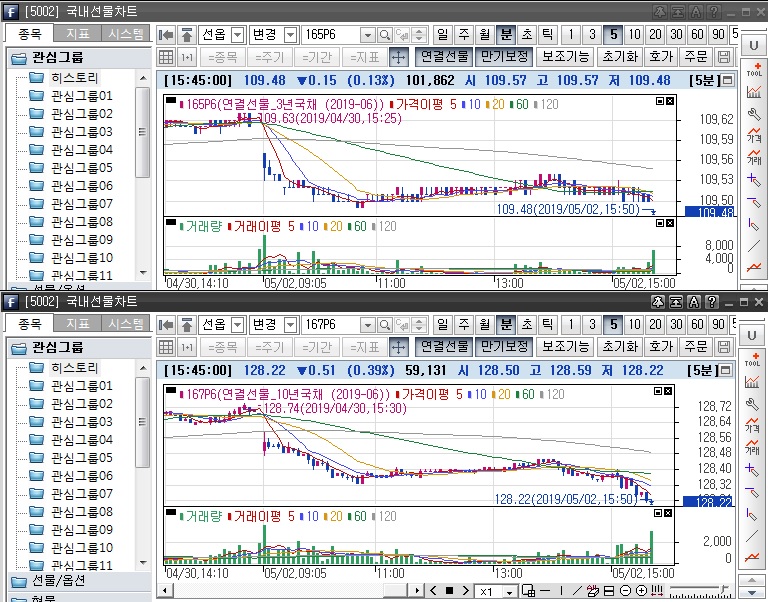
Task: Click 초기화 button in the 165P6 window
Action: click(620, 57)
